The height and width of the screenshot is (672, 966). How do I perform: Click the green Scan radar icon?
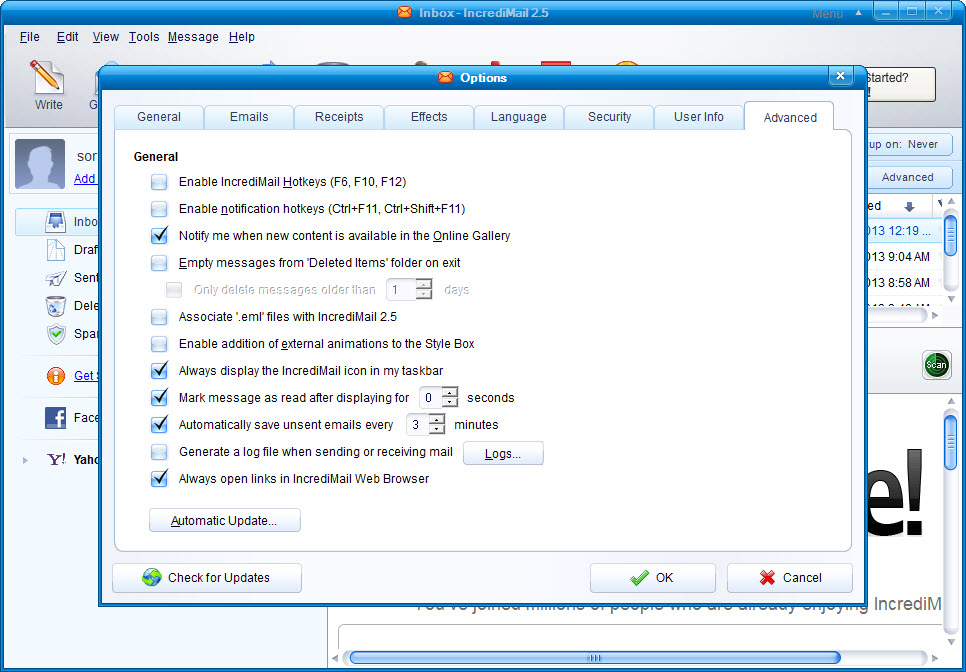click(936, 365)
